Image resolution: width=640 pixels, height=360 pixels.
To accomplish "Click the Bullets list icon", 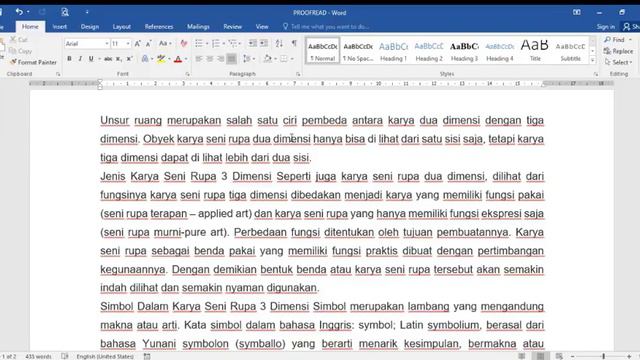I will click(199, 43).
